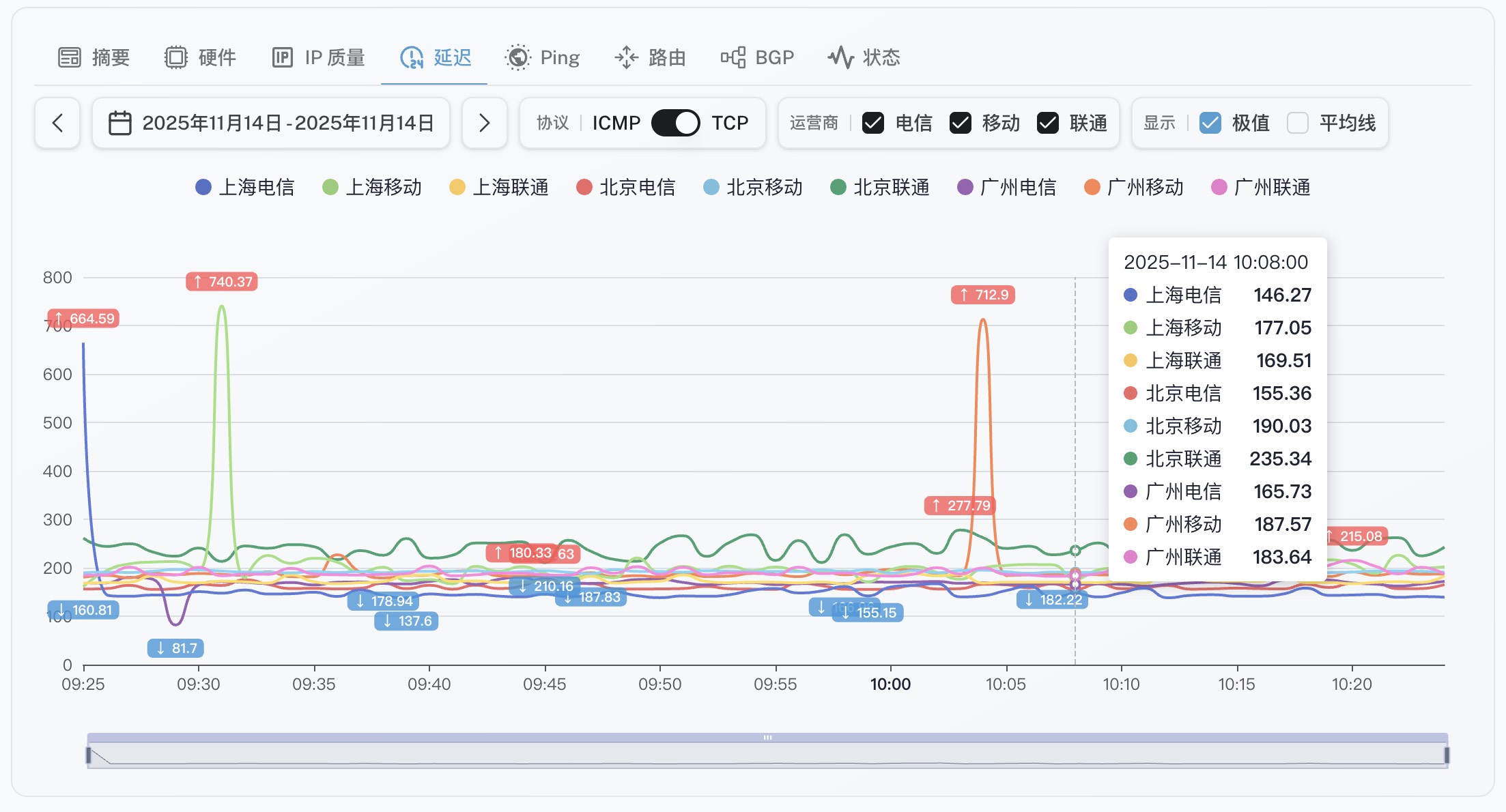
Task: Go to previous date with left chevron
Action: (58, 123)
